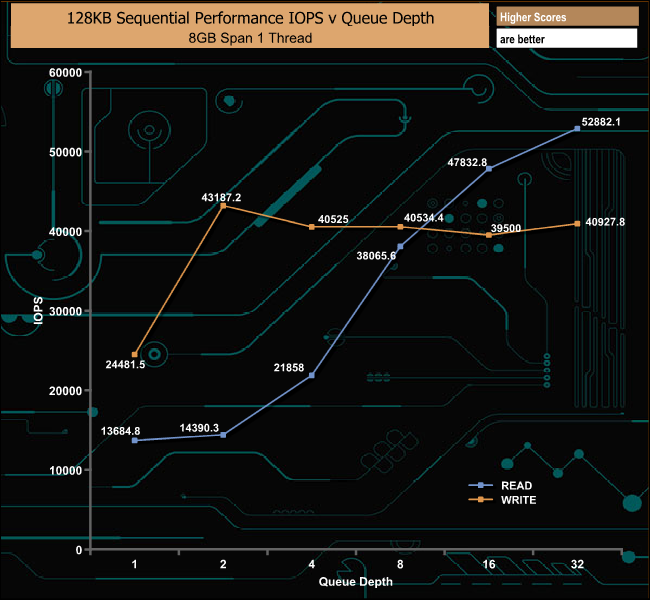
Task: Click the READ data label 52882.1
Action: [601, 122]
